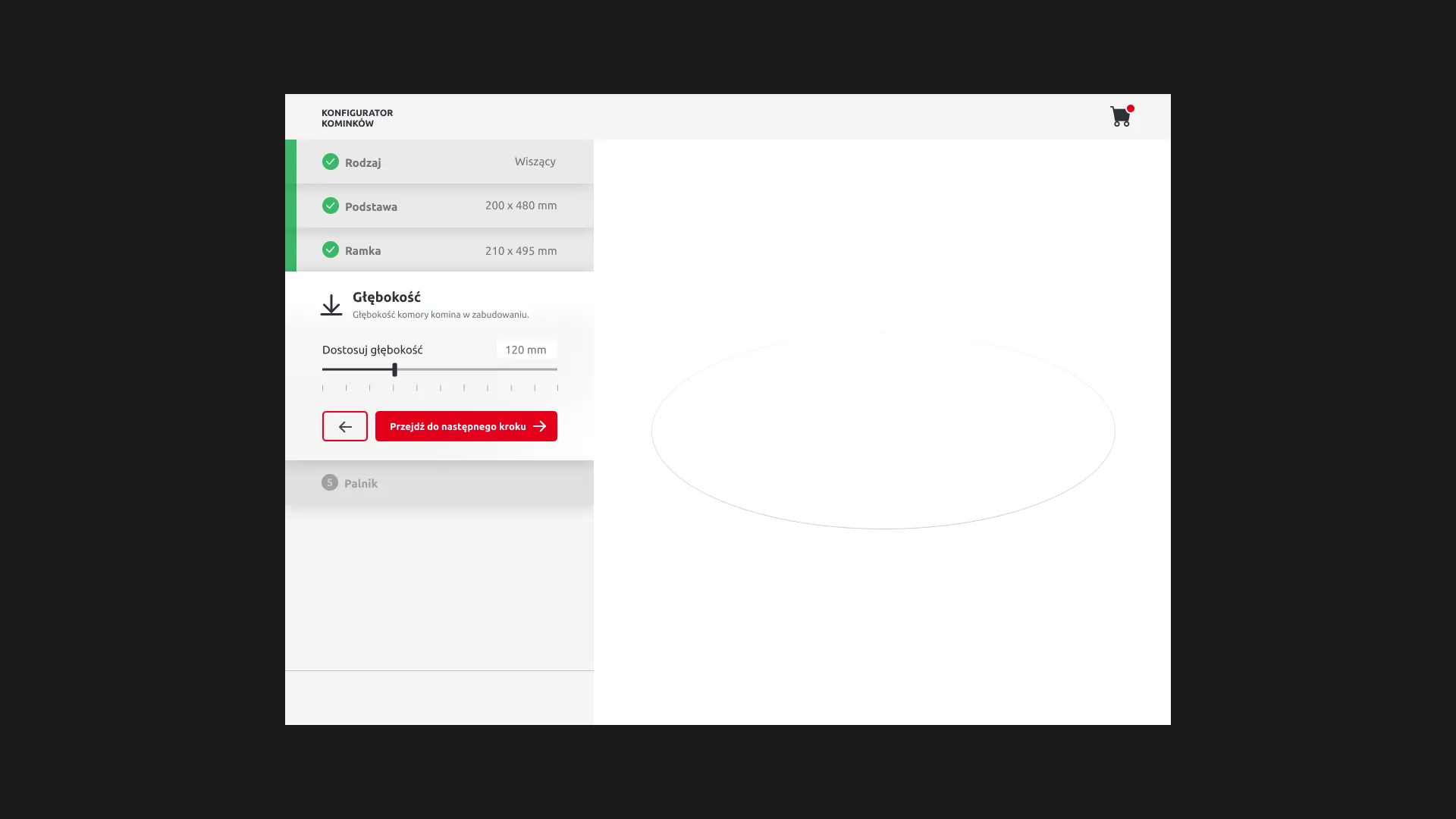Click the 120 mm depth value field

[526, 350]
